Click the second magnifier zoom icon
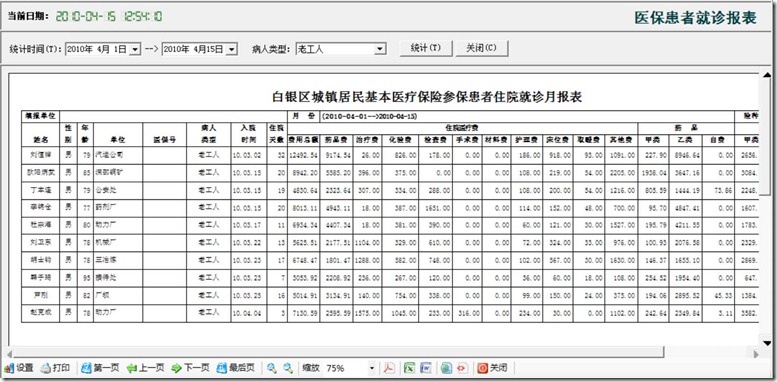 point(288,368)
